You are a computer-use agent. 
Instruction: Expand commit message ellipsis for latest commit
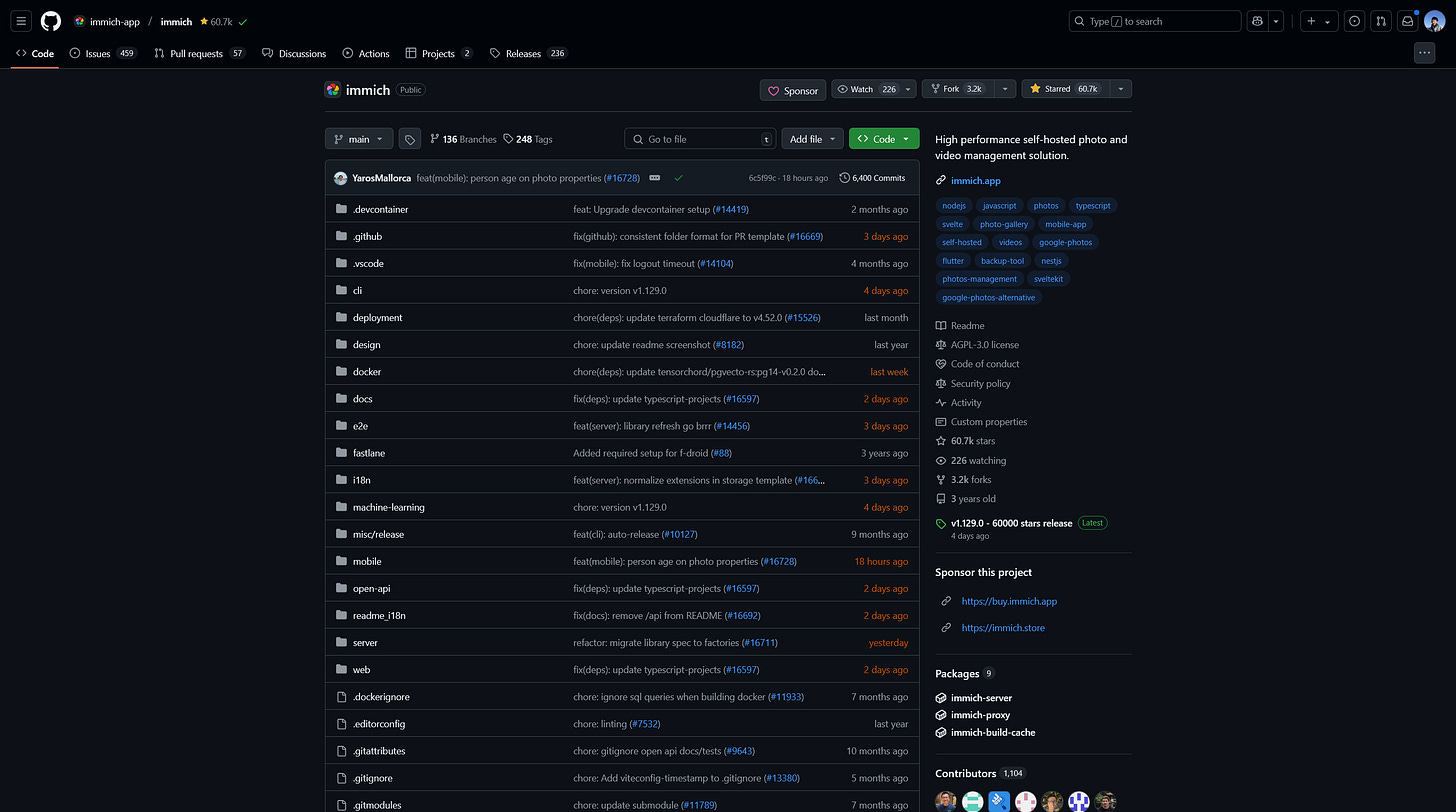pos(655,178)
